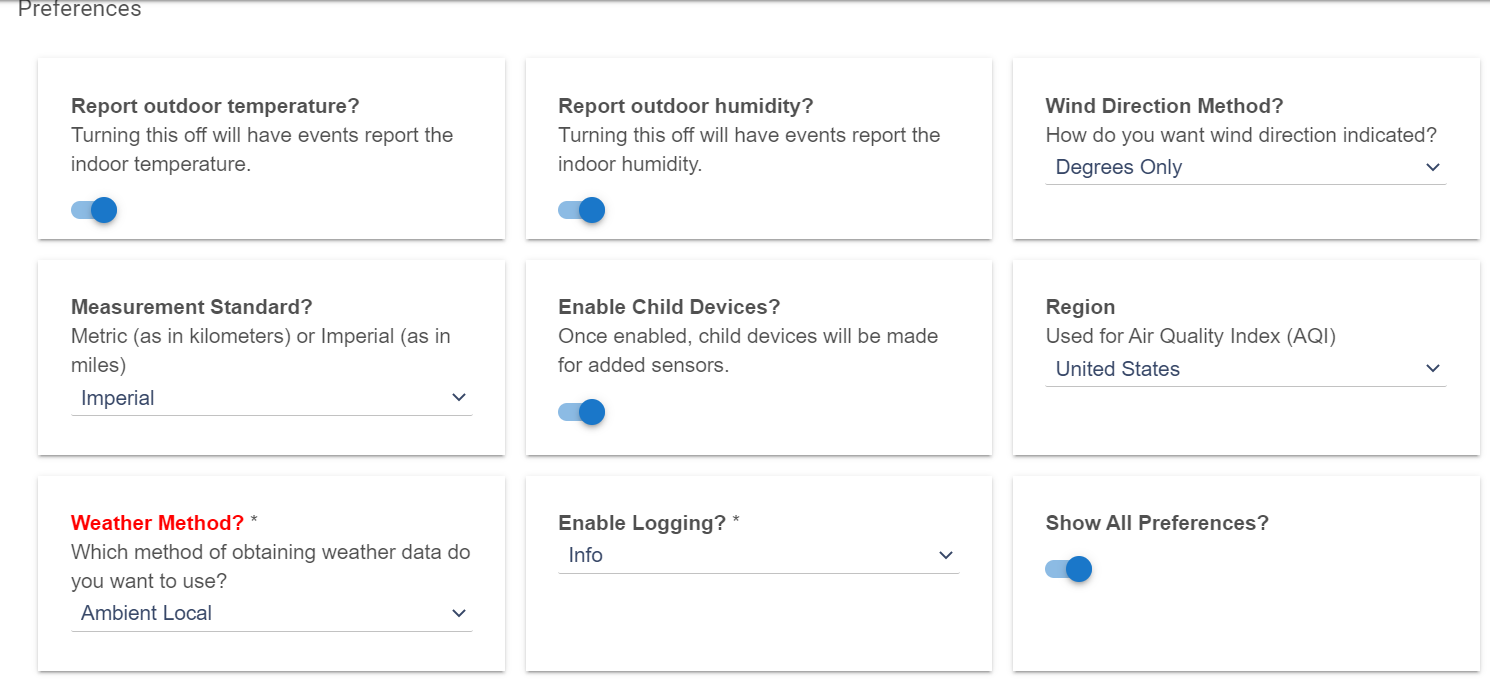Open the Measurement Standard Imperial dropdown
1490x683 pixels.
[271, 399]
